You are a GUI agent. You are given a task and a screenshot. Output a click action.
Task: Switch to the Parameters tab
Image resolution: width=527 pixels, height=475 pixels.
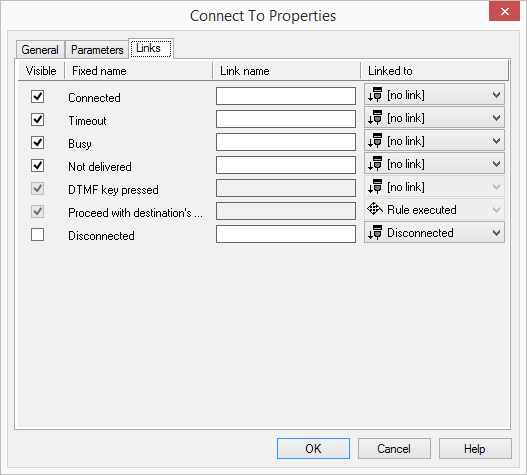pyautogui.click(x=97, y=50)
